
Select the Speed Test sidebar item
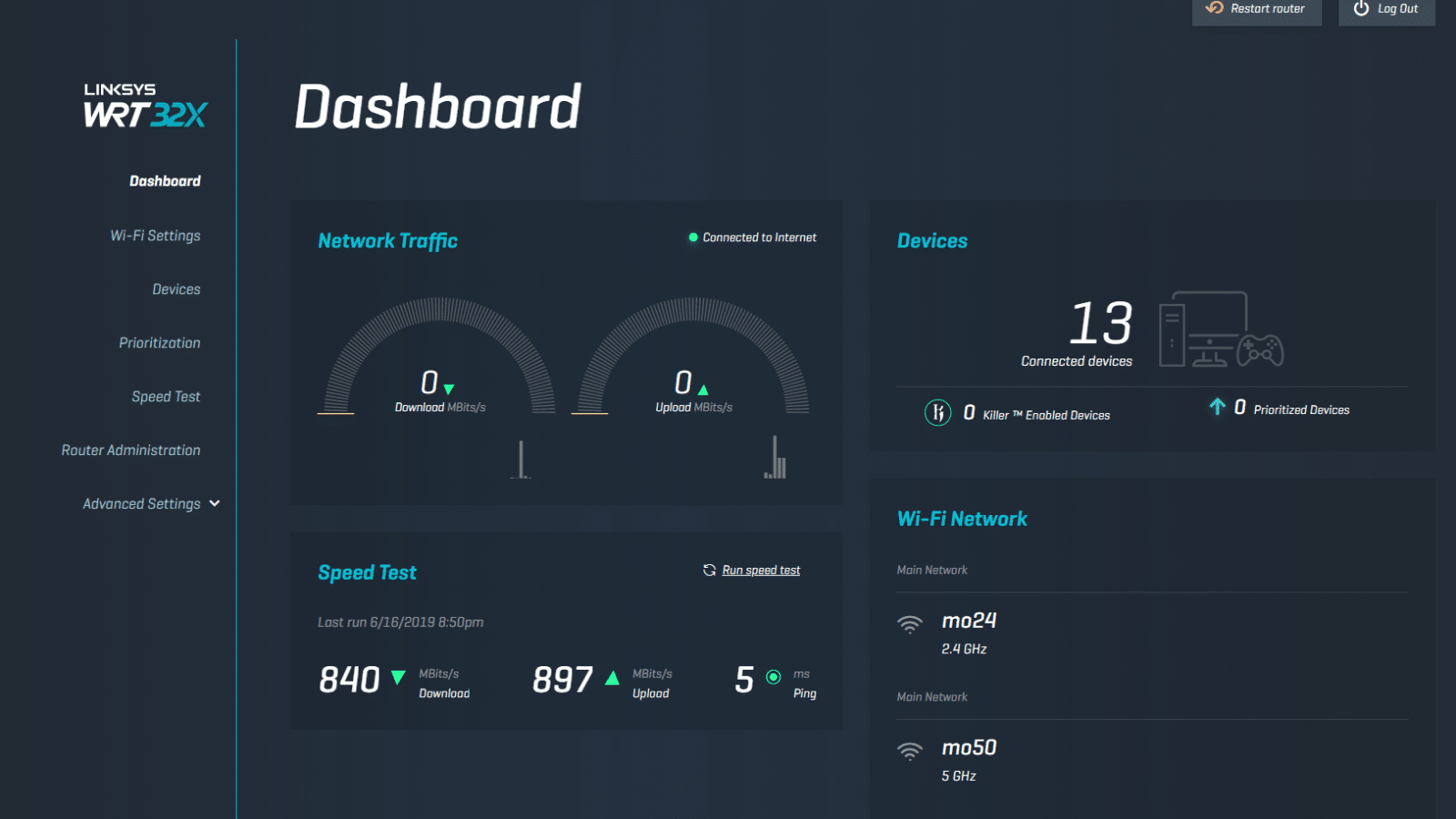coord(166,397)
